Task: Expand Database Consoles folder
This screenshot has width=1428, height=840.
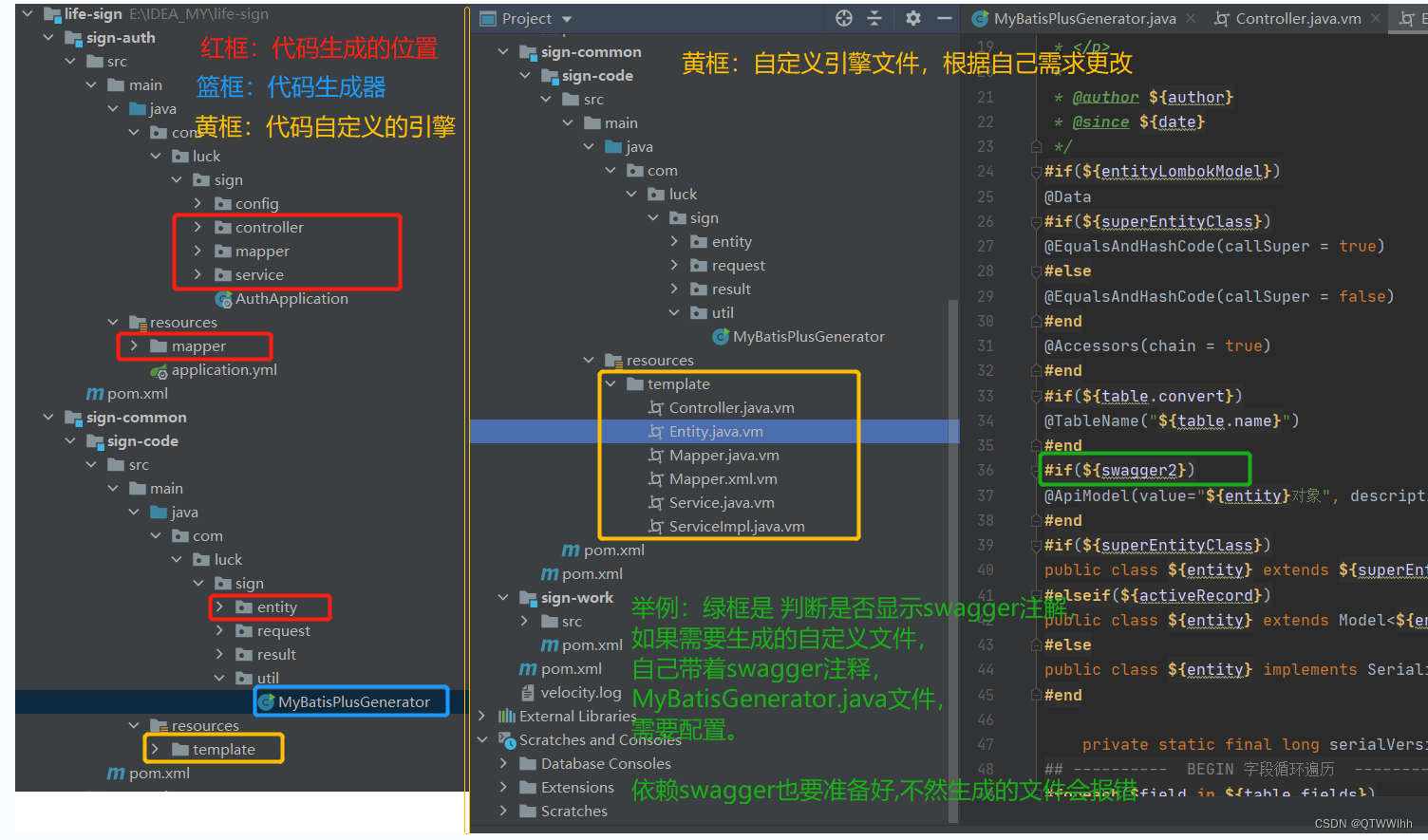Action: [503, 764]
